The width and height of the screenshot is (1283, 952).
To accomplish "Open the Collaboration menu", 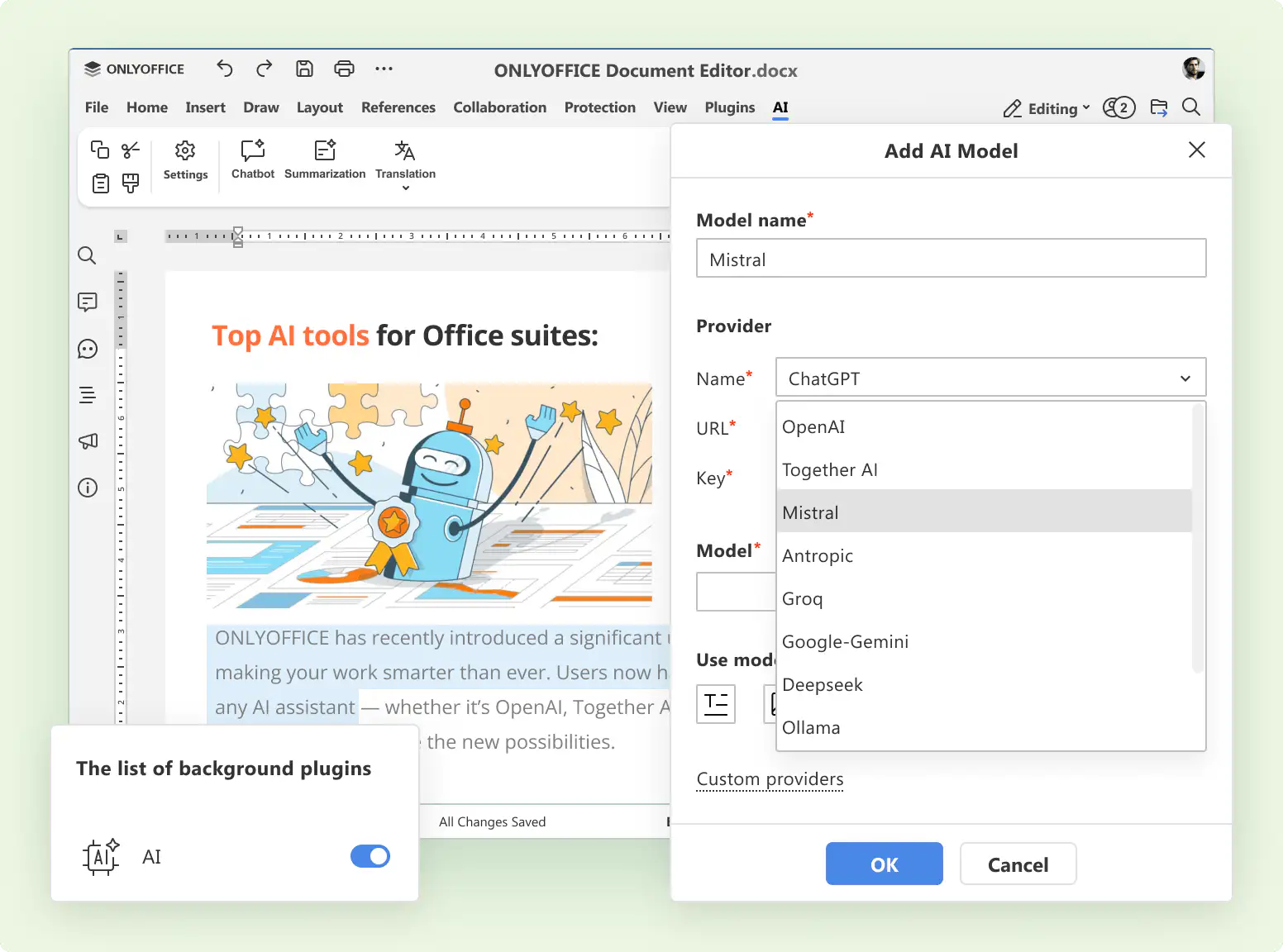I will click(500, 107).
